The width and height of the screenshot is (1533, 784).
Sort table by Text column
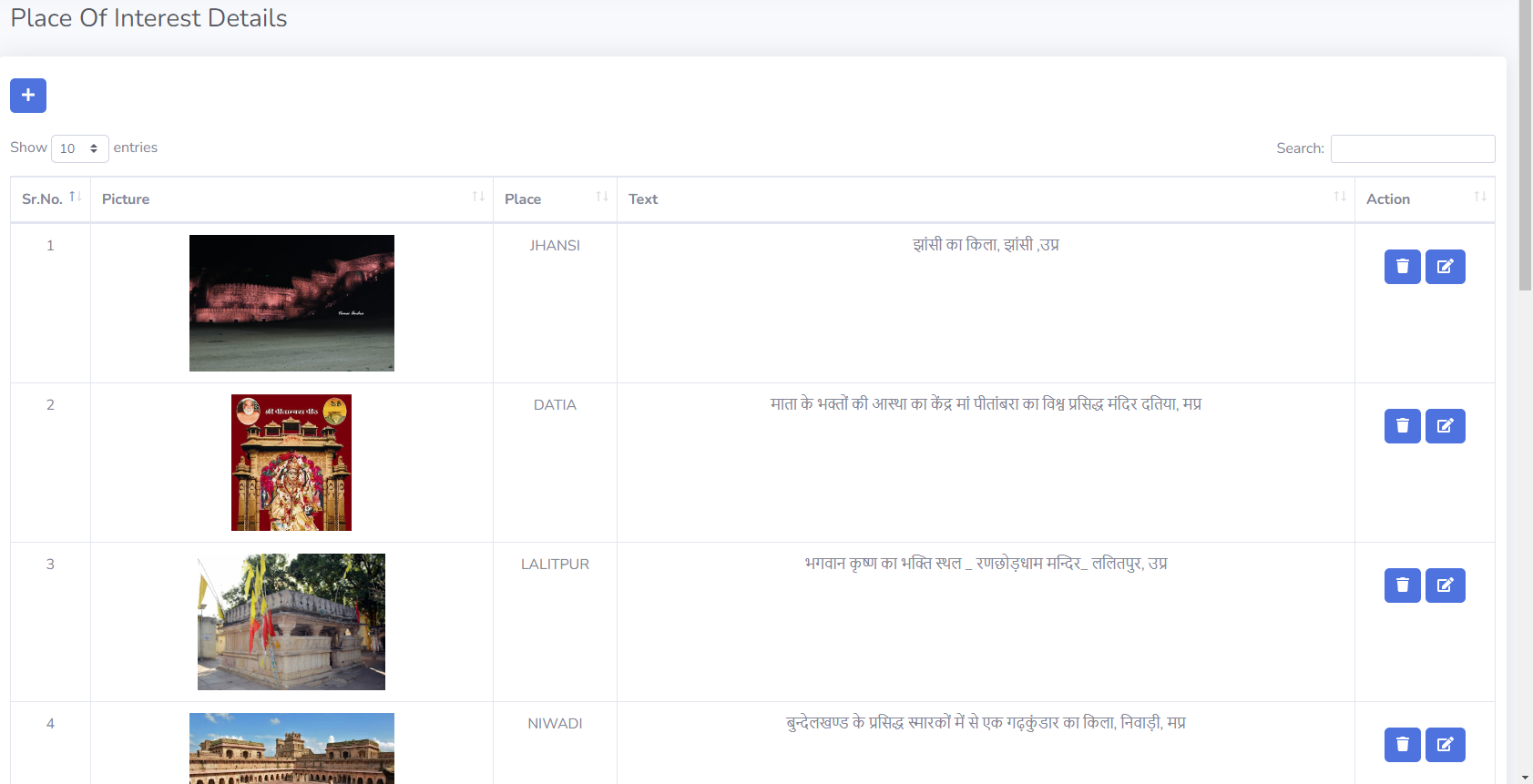coord(986,199)
